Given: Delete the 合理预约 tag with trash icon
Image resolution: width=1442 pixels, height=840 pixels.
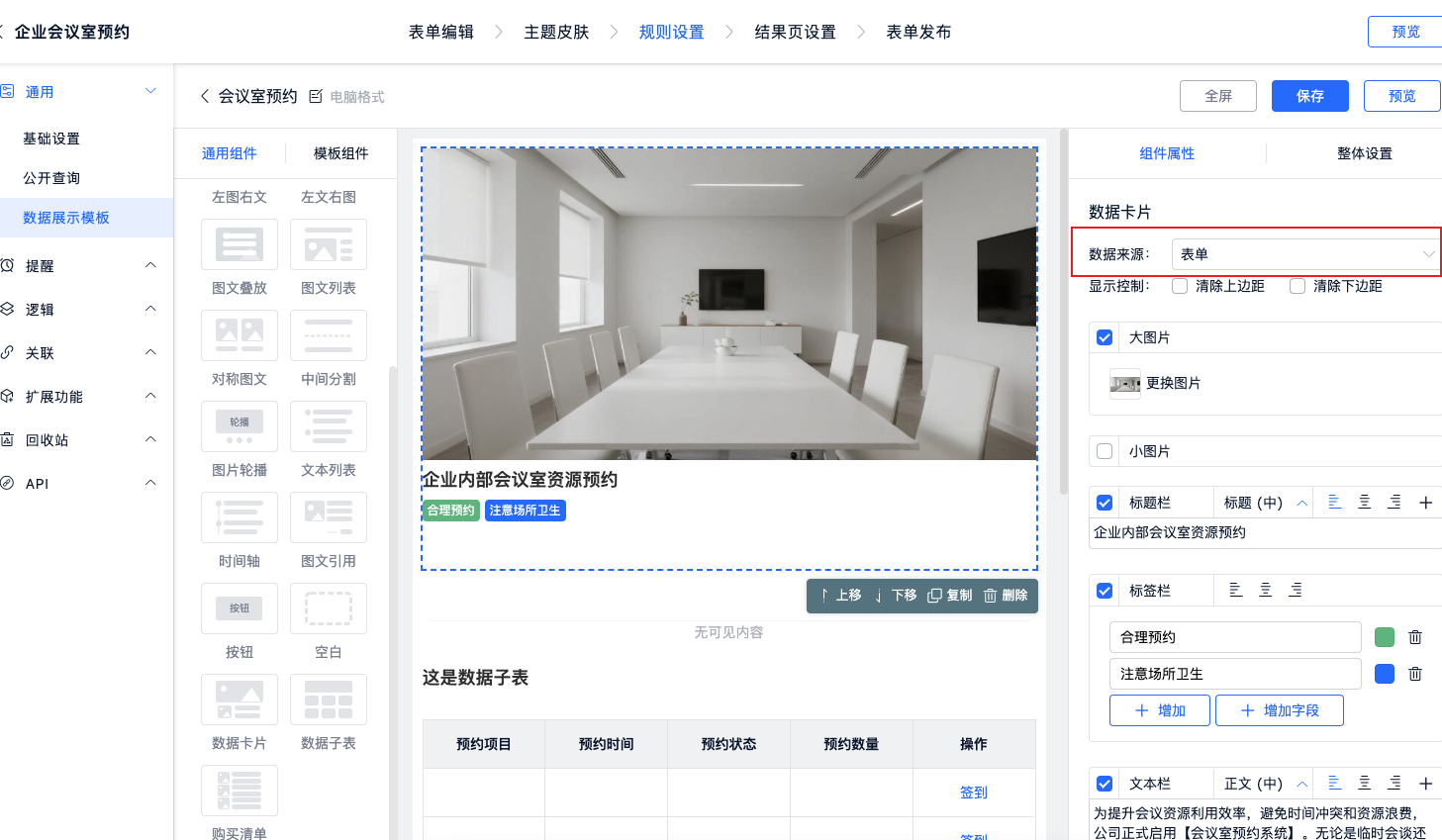Looking at the screenshot, I should click(1415, 637).
